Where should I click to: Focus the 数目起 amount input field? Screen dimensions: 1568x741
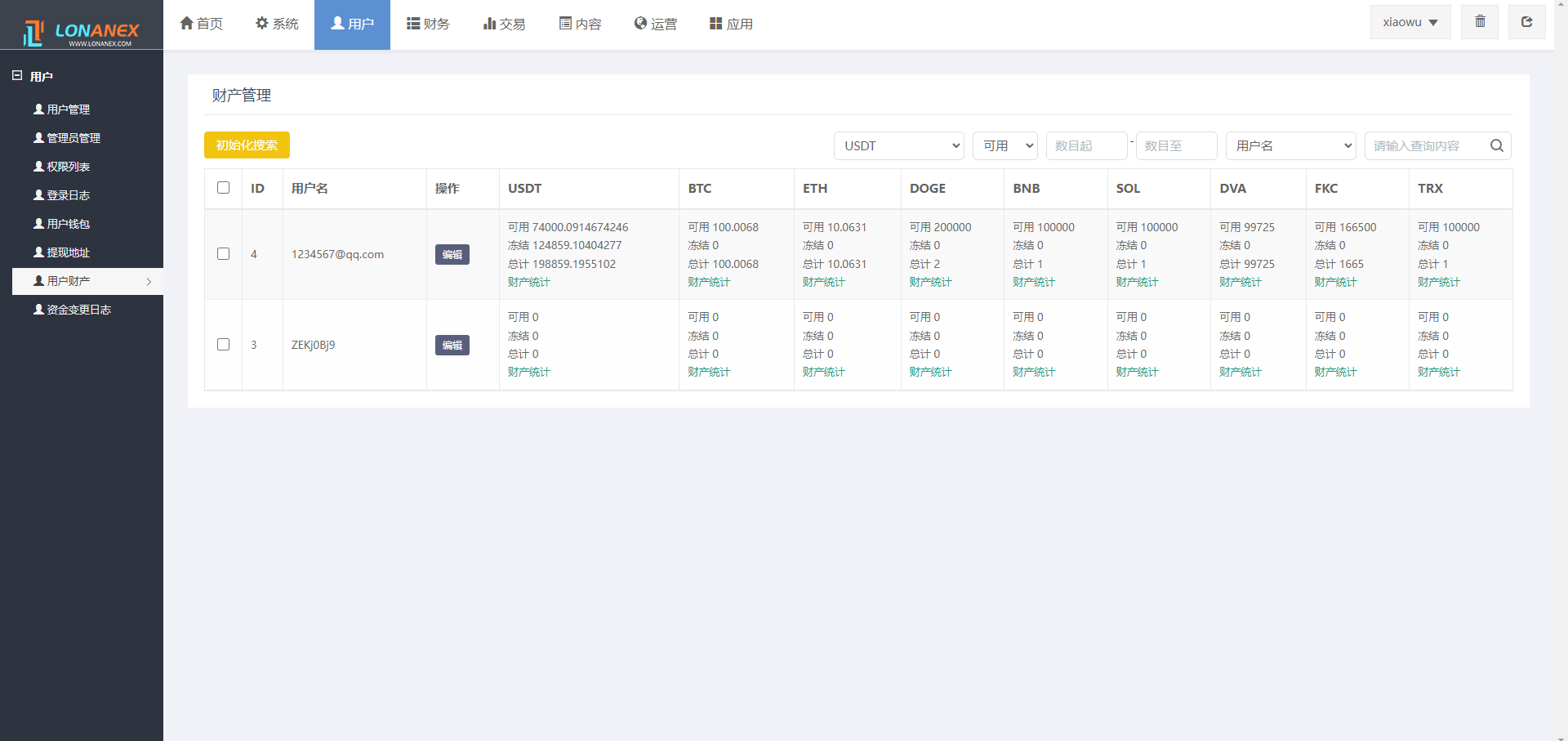[x=1086, y=145]
